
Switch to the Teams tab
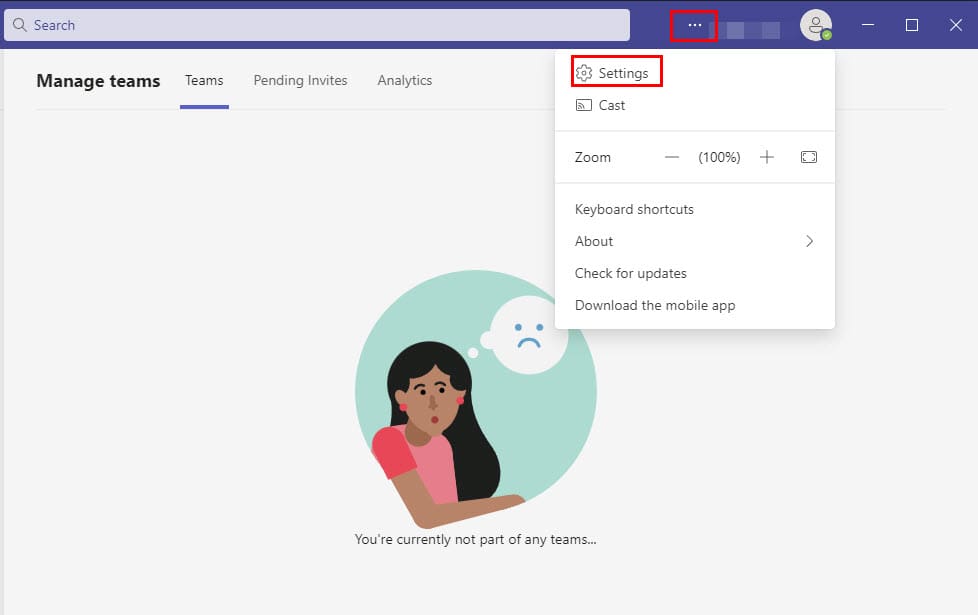[x=204, y=80]
